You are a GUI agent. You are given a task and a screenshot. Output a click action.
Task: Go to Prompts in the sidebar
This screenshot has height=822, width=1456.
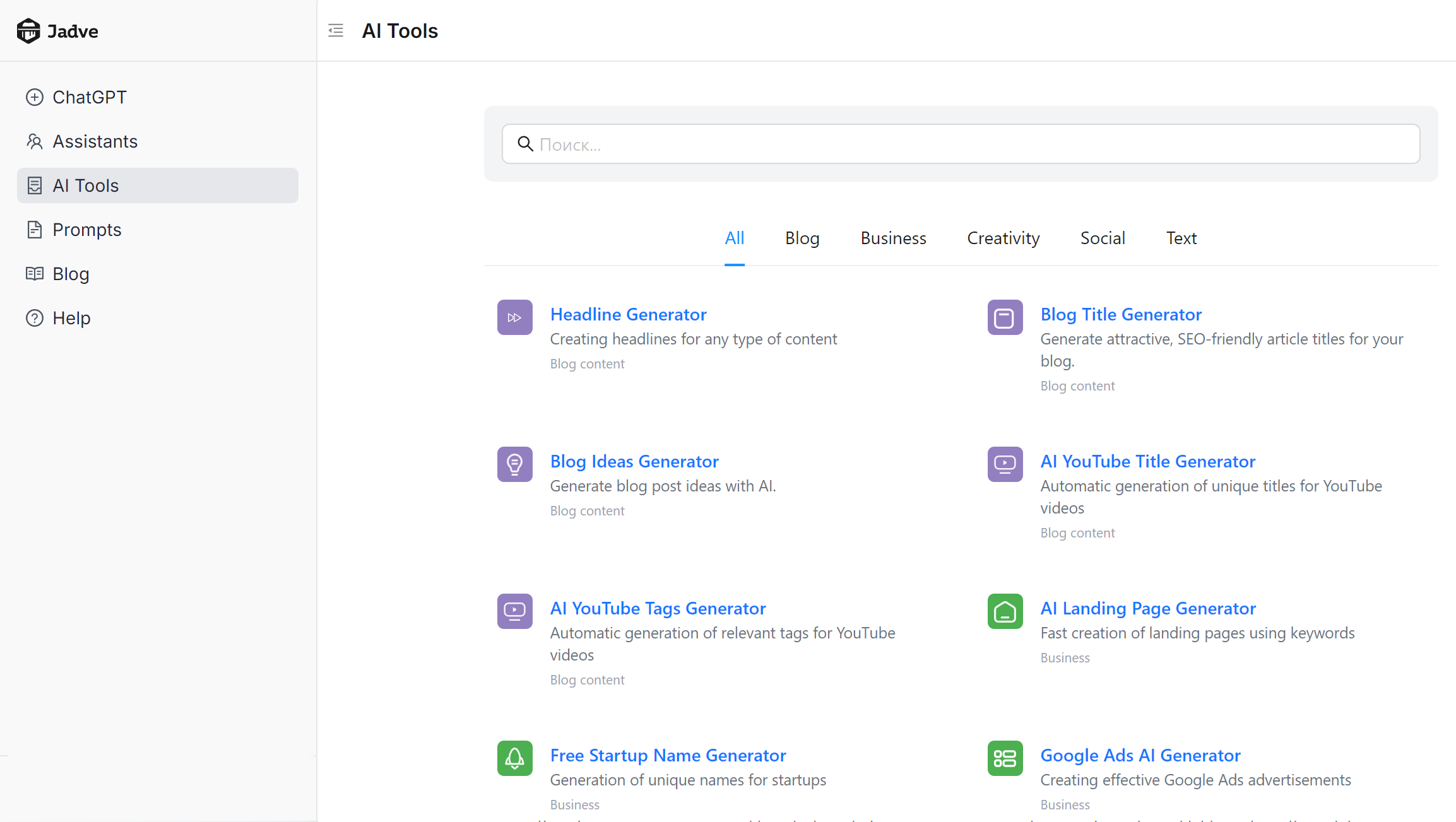pyautogui.click(x=86, y=230)
